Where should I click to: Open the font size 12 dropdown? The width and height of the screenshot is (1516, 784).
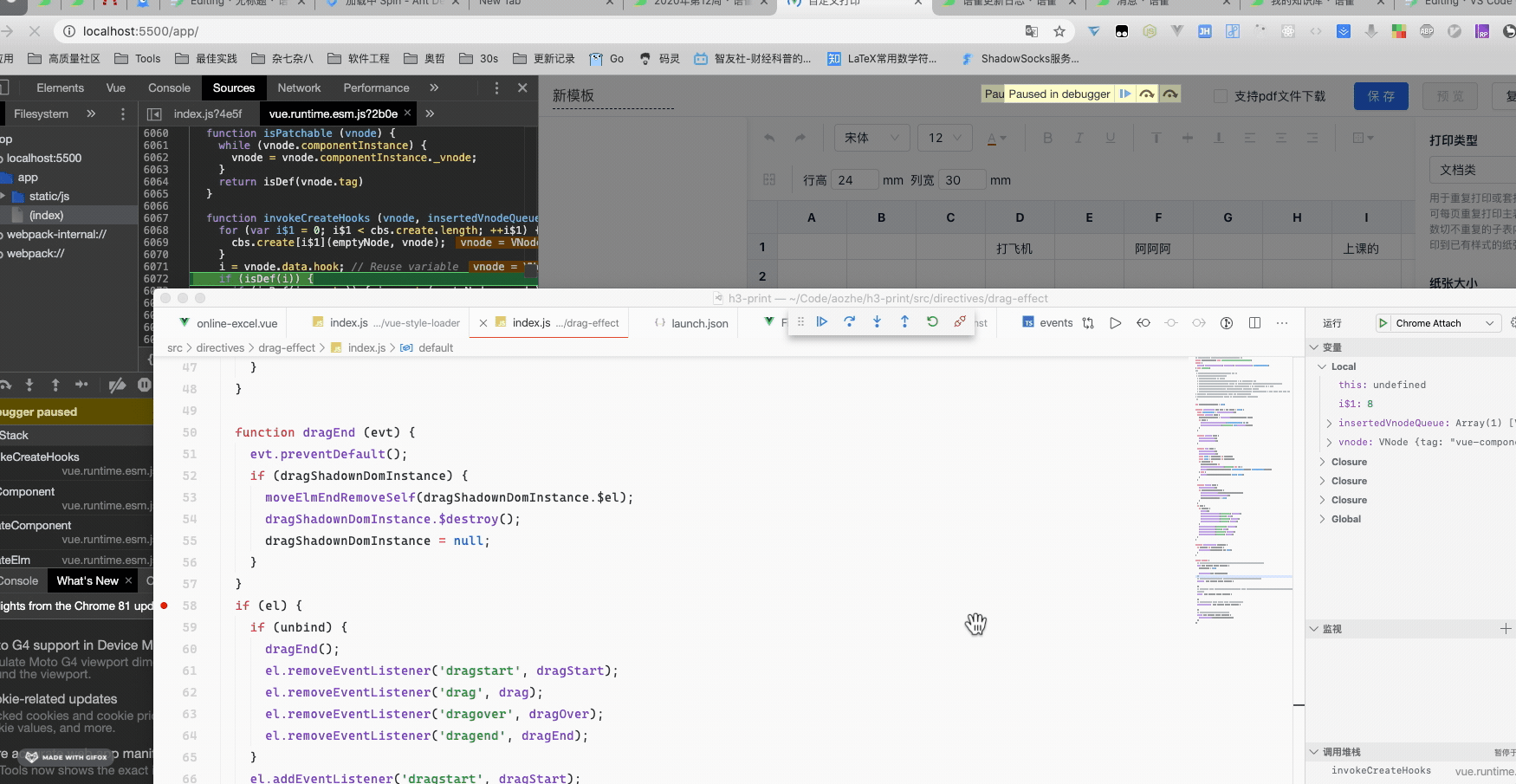coord(945,138)
